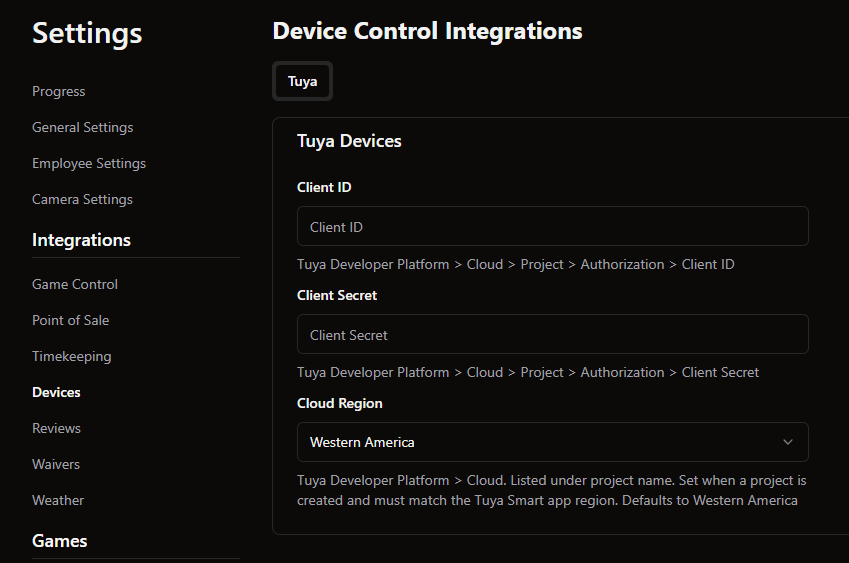The height and width of the screenshot is (563, 849).
Task: Click the Client Secret field label
Action: pos(337,296)
